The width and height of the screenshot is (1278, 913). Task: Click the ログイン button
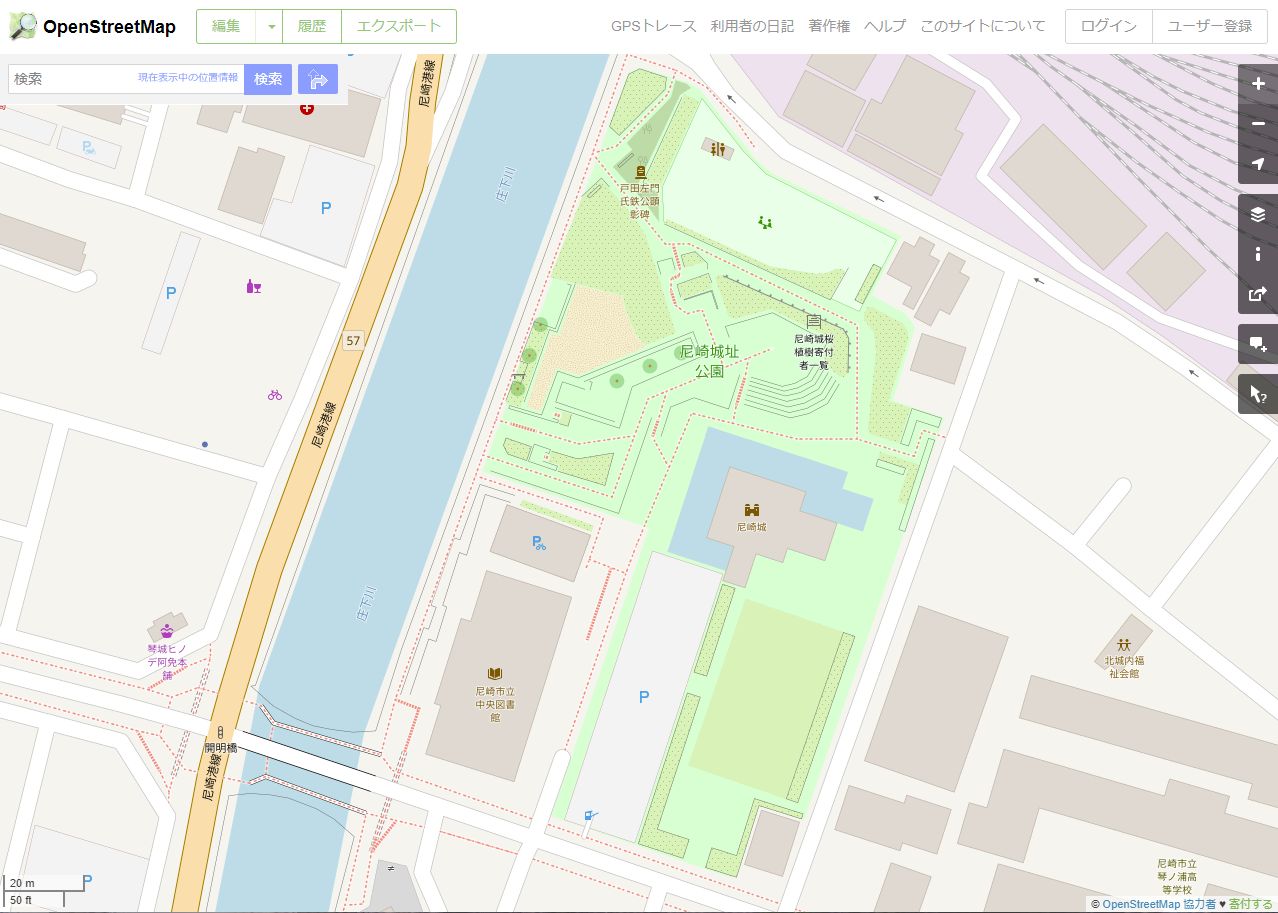click(x=1109, y=27)
